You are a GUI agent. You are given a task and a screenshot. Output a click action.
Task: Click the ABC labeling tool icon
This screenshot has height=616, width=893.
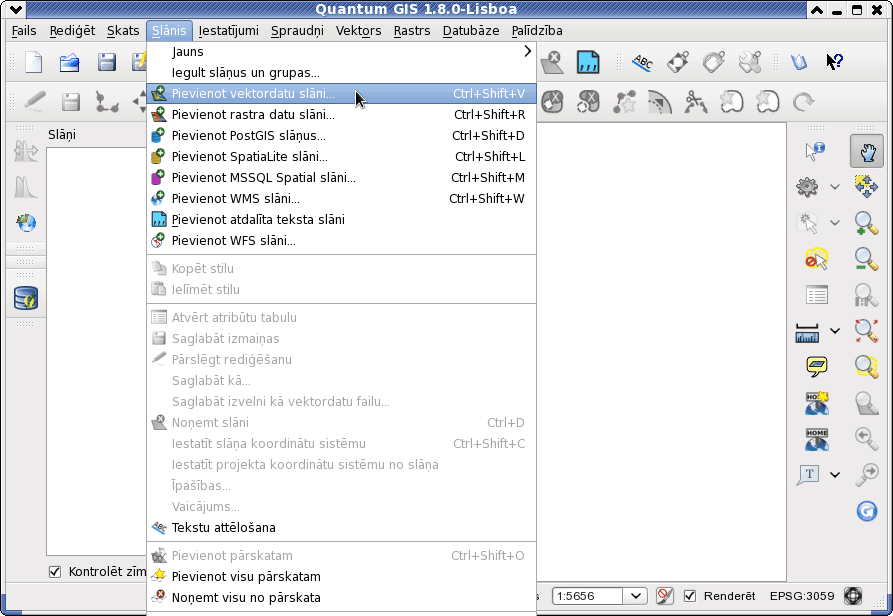tap(642, 62)
